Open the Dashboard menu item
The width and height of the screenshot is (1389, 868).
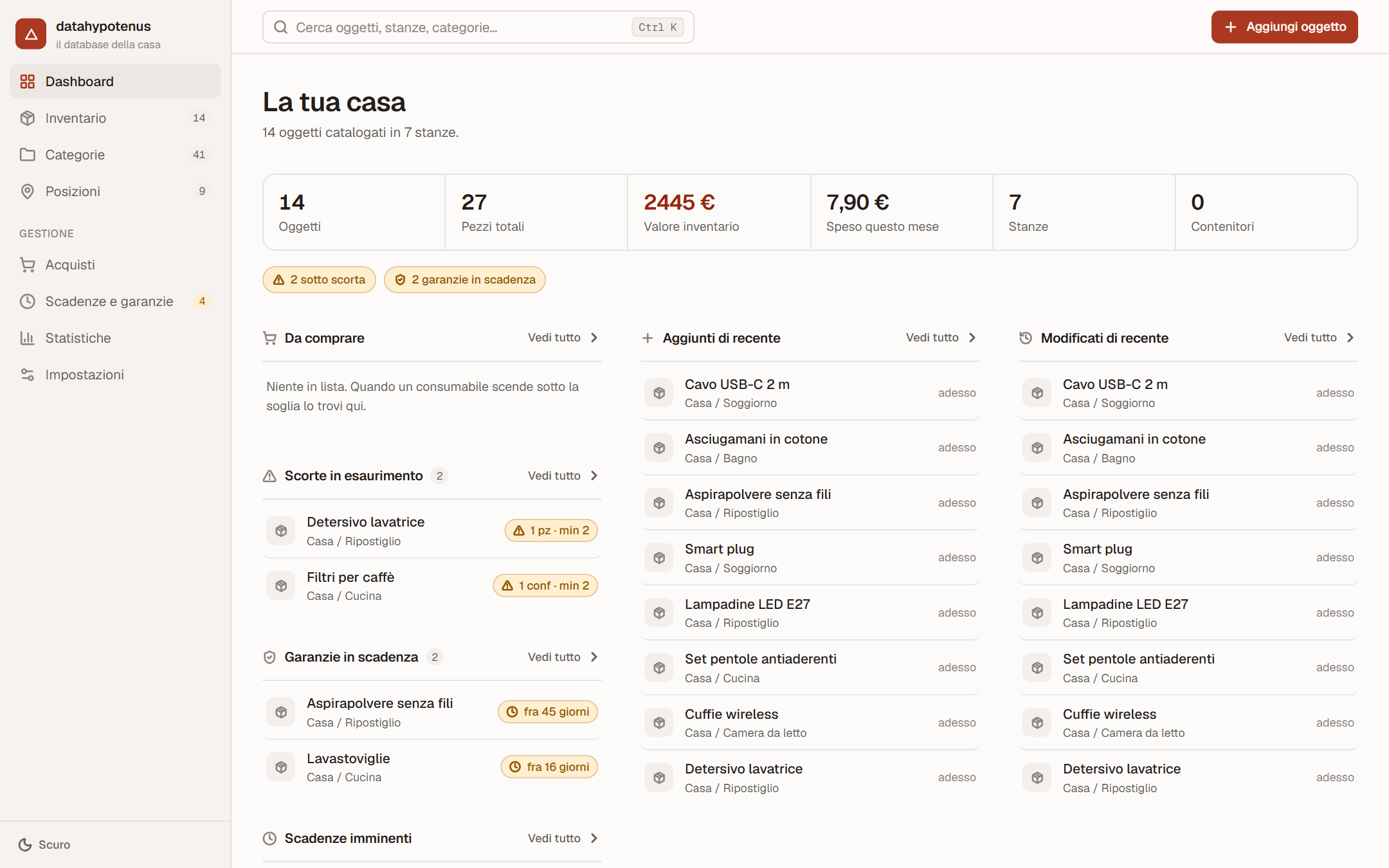click(x=115, y=82)
